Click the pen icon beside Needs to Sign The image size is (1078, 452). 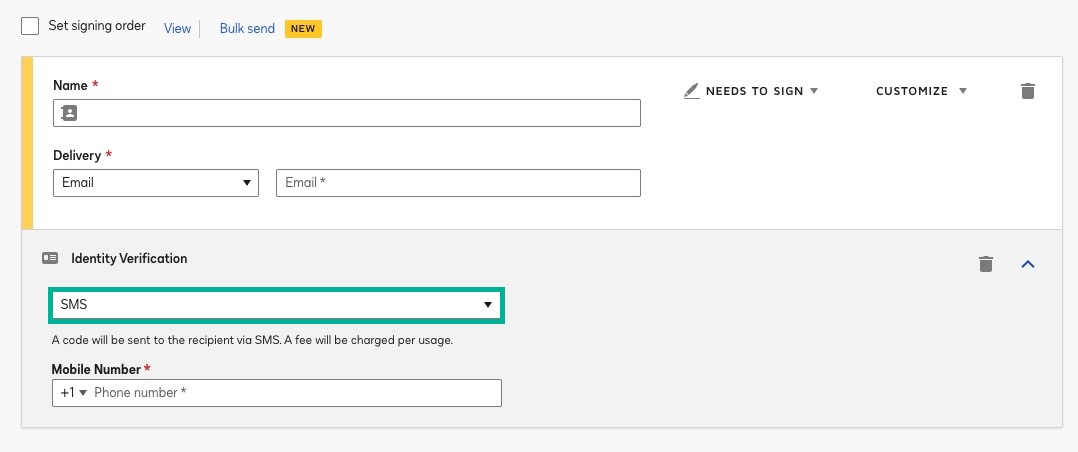(x=691, y=91)
